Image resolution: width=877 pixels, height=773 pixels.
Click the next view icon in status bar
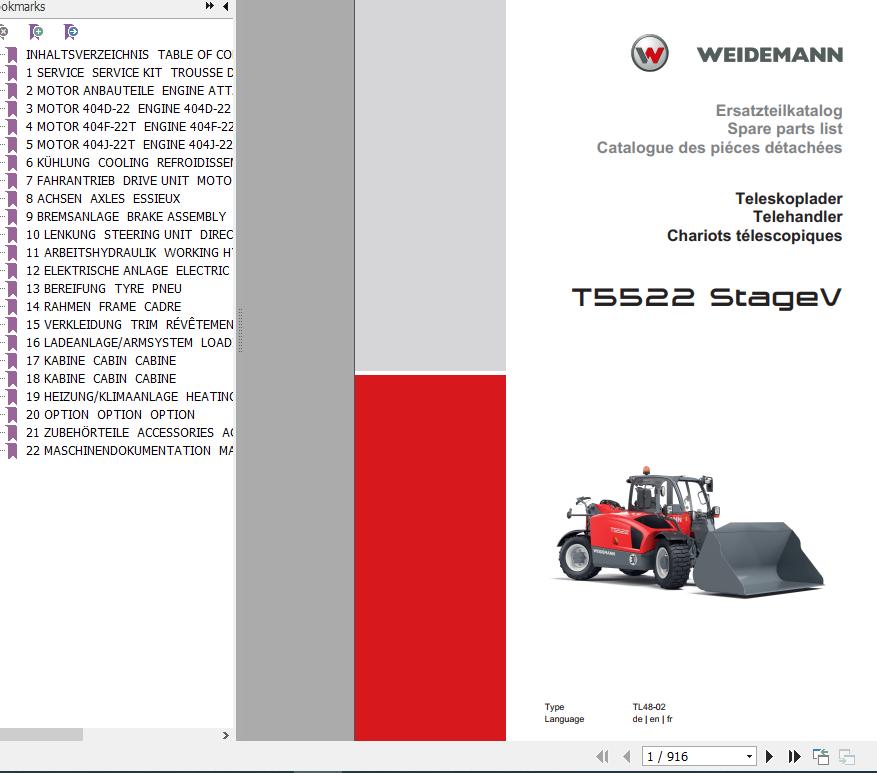coord(848,756)
